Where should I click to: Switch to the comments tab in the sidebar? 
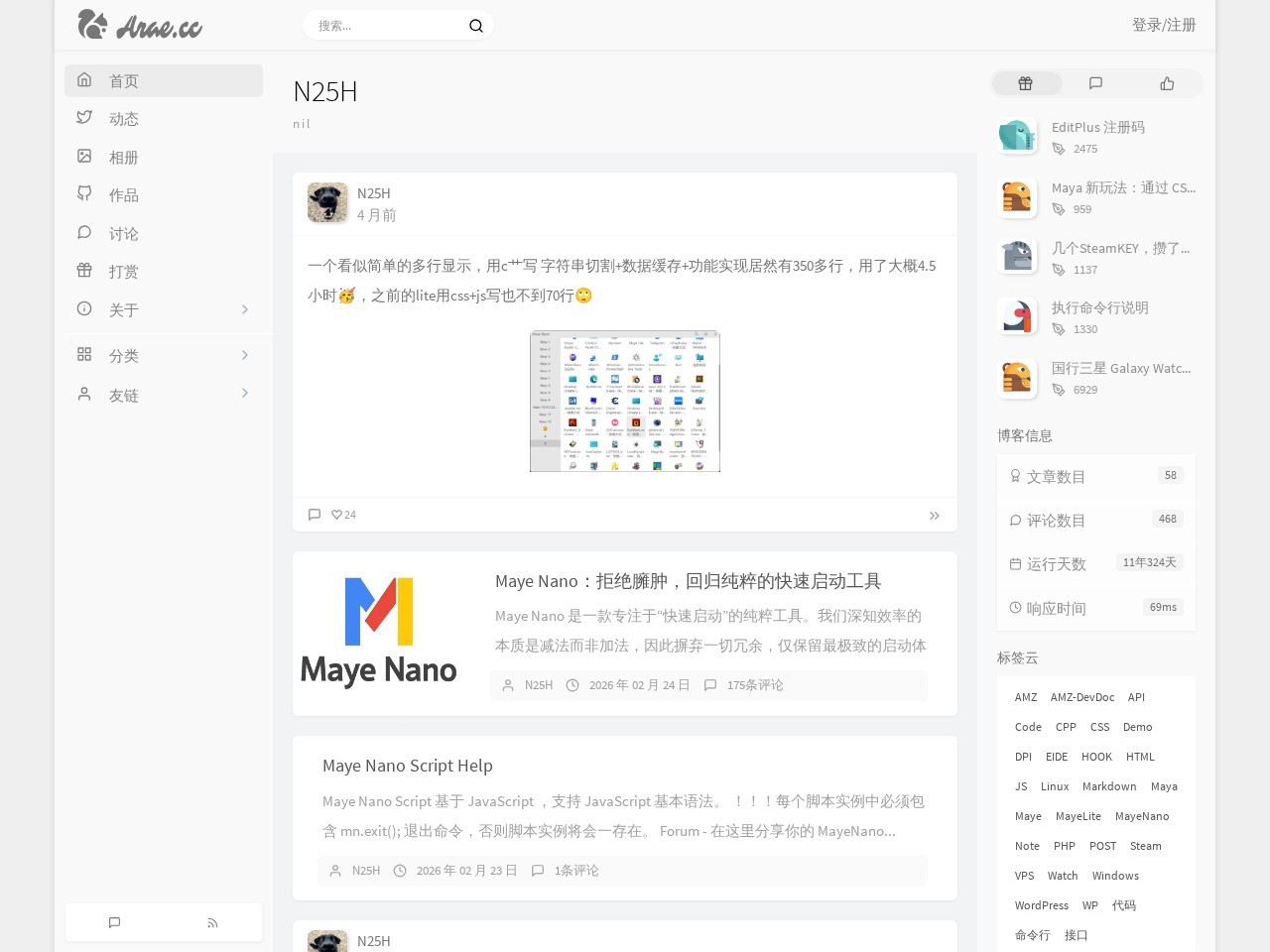[x=1095, y=83]
